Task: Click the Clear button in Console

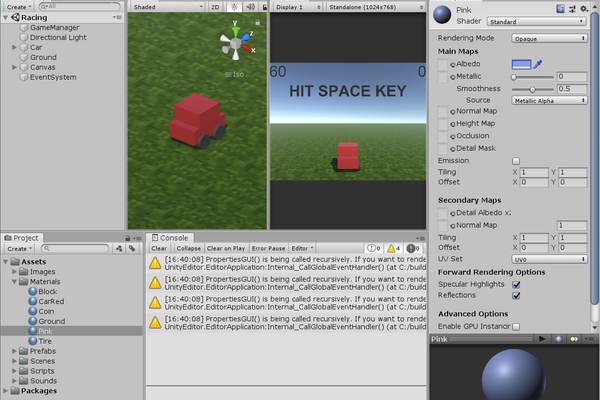Action: [x=159, y=248]
